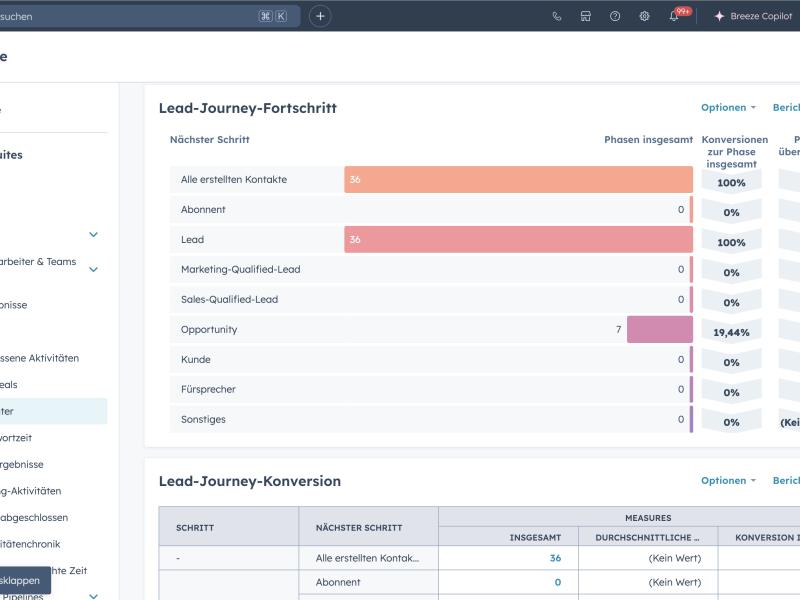
Task: Expand the Mitarbeiter & Teams section chevron
Action: click(92, 269)
